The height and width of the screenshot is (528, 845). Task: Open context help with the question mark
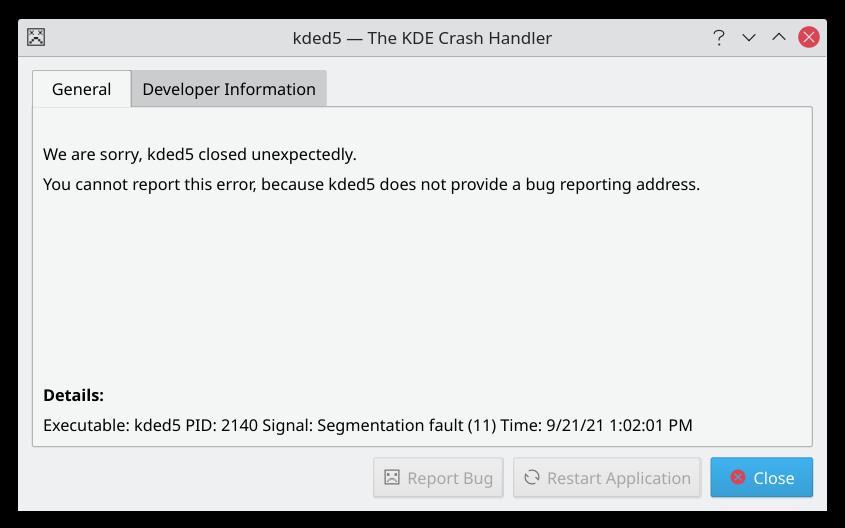coord(718,38)
